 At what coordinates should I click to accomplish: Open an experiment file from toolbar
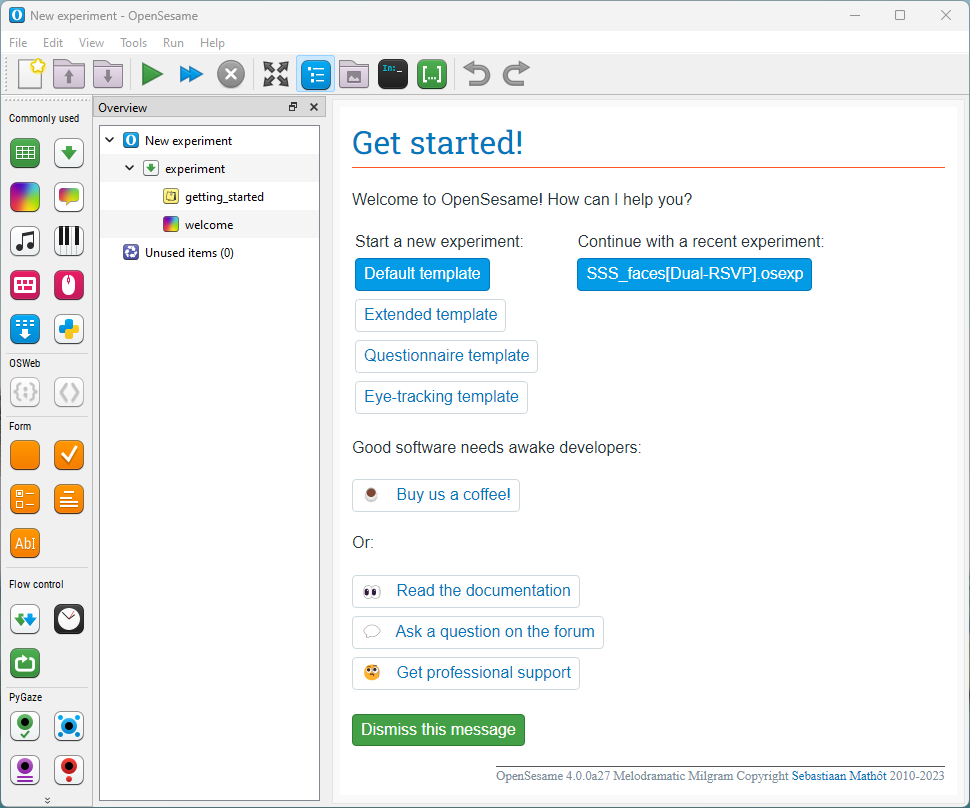pos(69,74)
